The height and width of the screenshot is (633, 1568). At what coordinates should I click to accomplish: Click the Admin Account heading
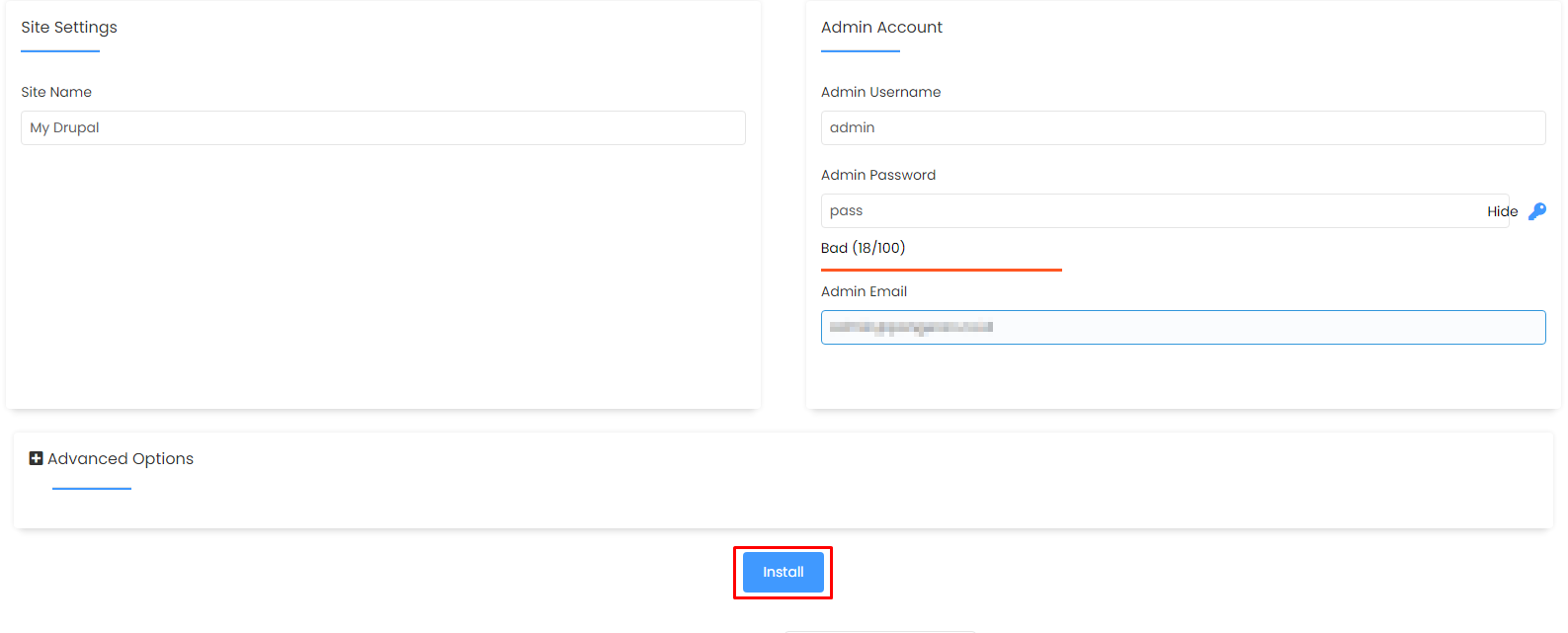point(881,27)
